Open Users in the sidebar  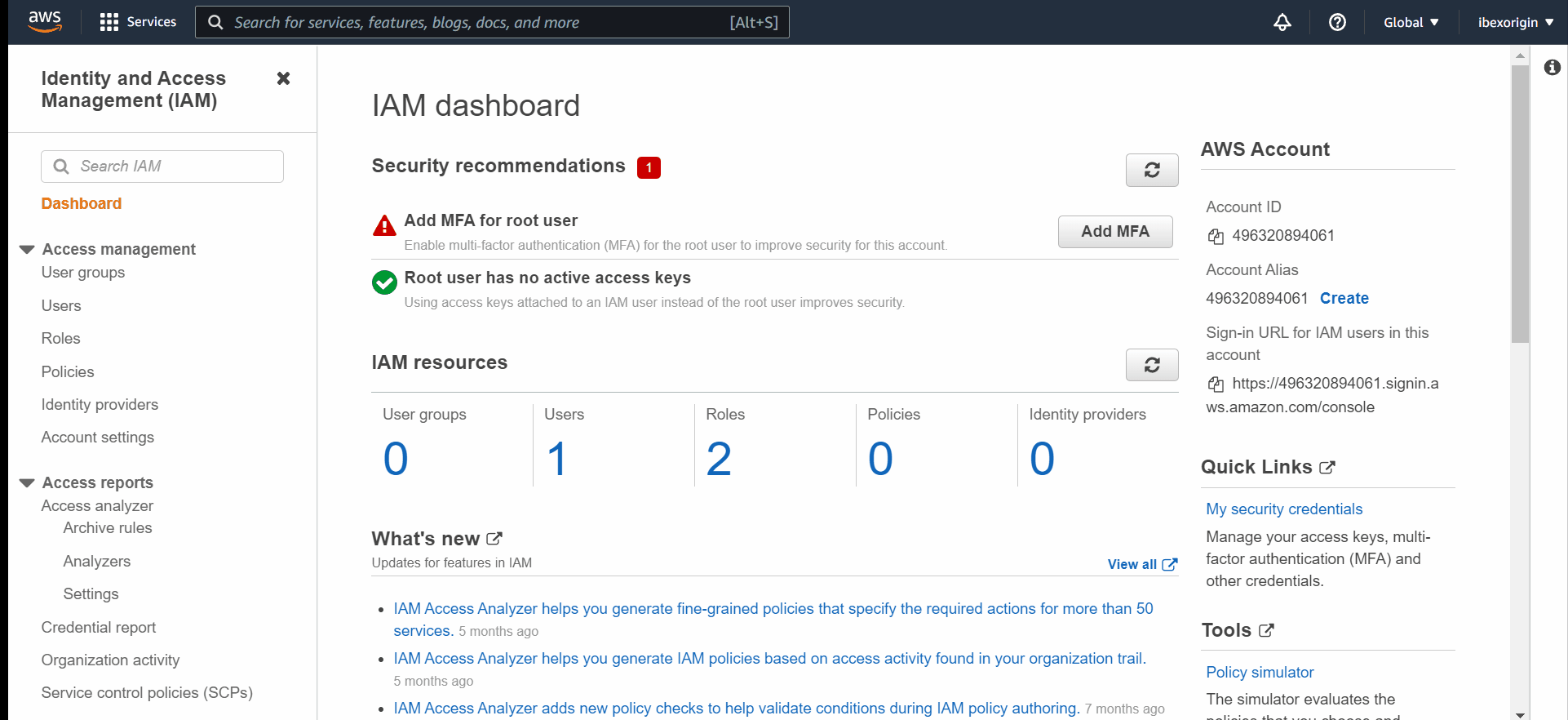pyautogui.click(x=61, y=305)
